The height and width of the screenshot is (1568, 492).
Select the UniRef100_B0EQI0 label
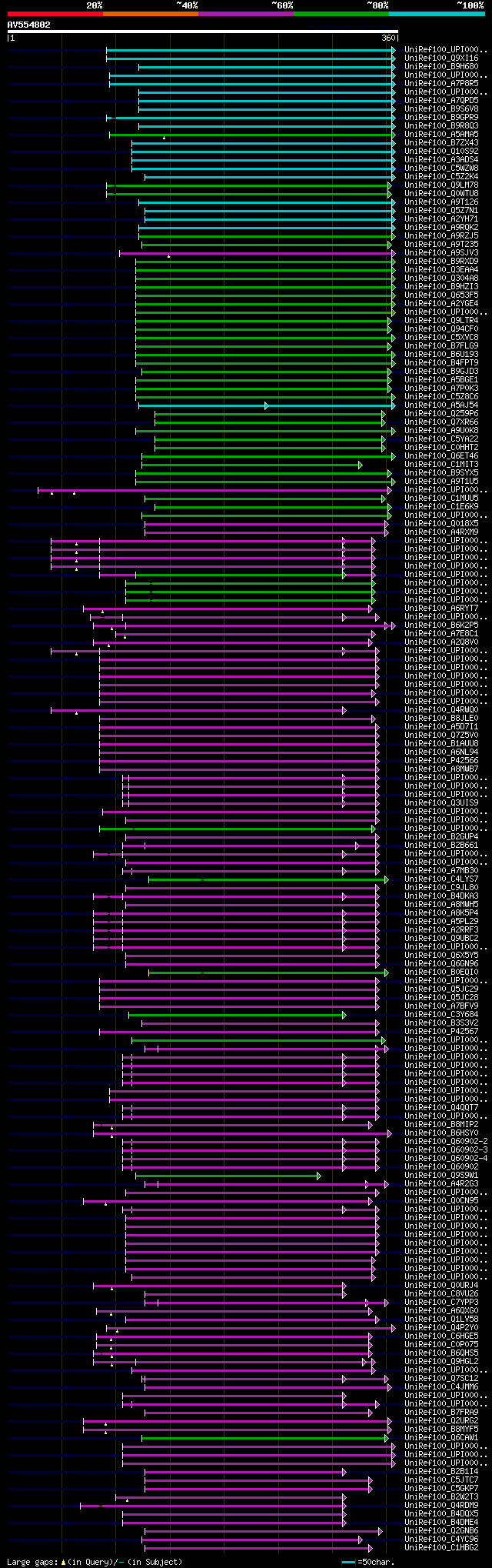441,972
